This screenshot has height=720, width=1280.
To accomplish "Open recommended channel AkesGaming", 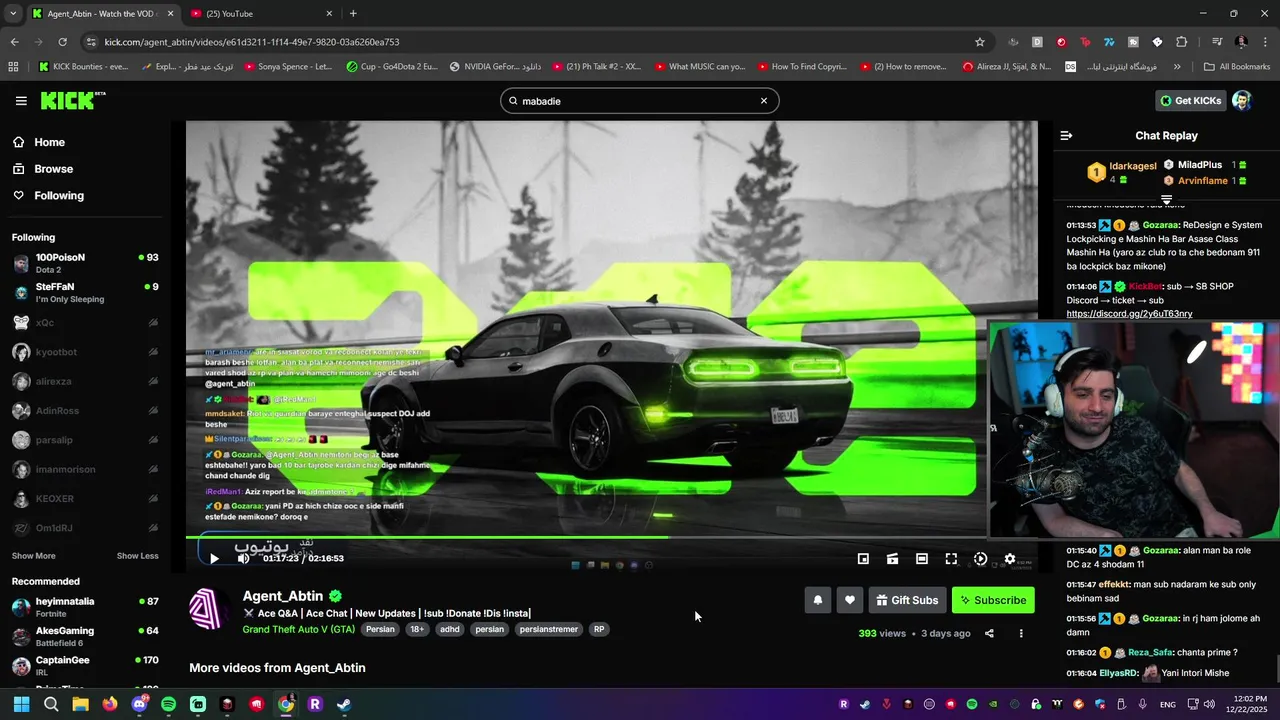I will tap(85, 636).
